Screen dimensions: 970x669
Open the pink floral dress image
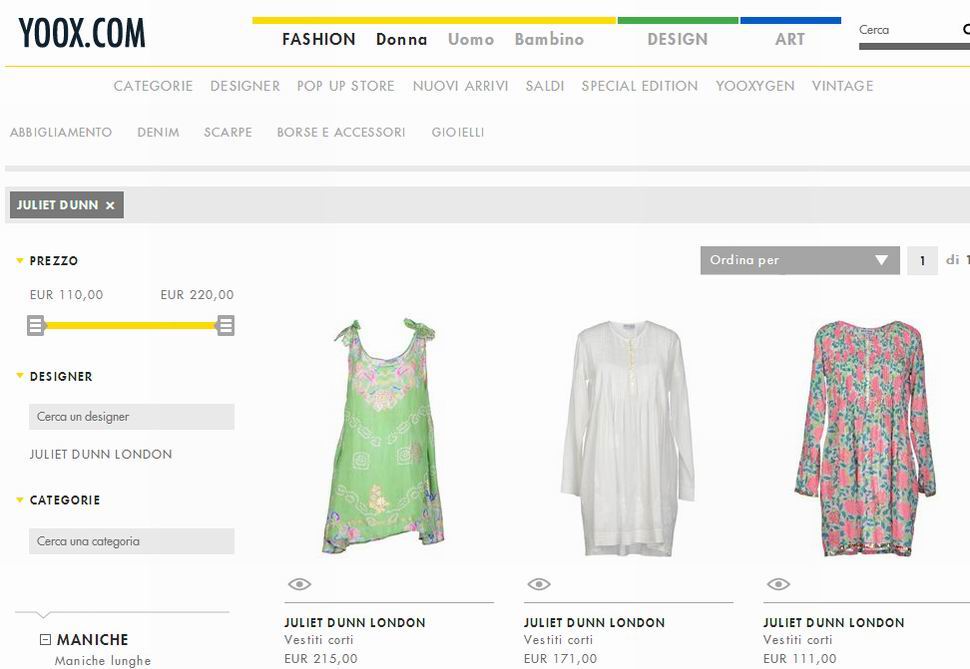tap(865, 438)
